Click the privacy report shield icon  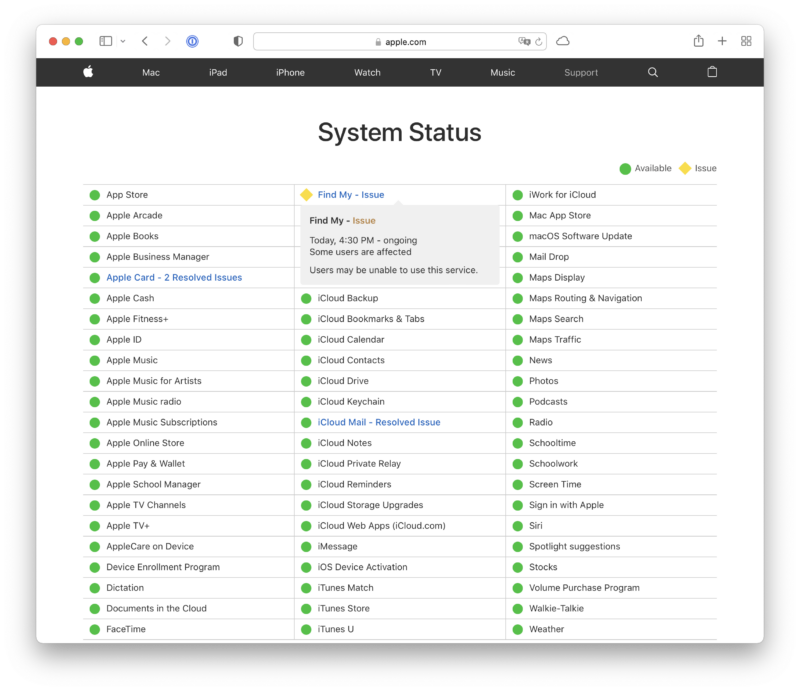point(238,41)
